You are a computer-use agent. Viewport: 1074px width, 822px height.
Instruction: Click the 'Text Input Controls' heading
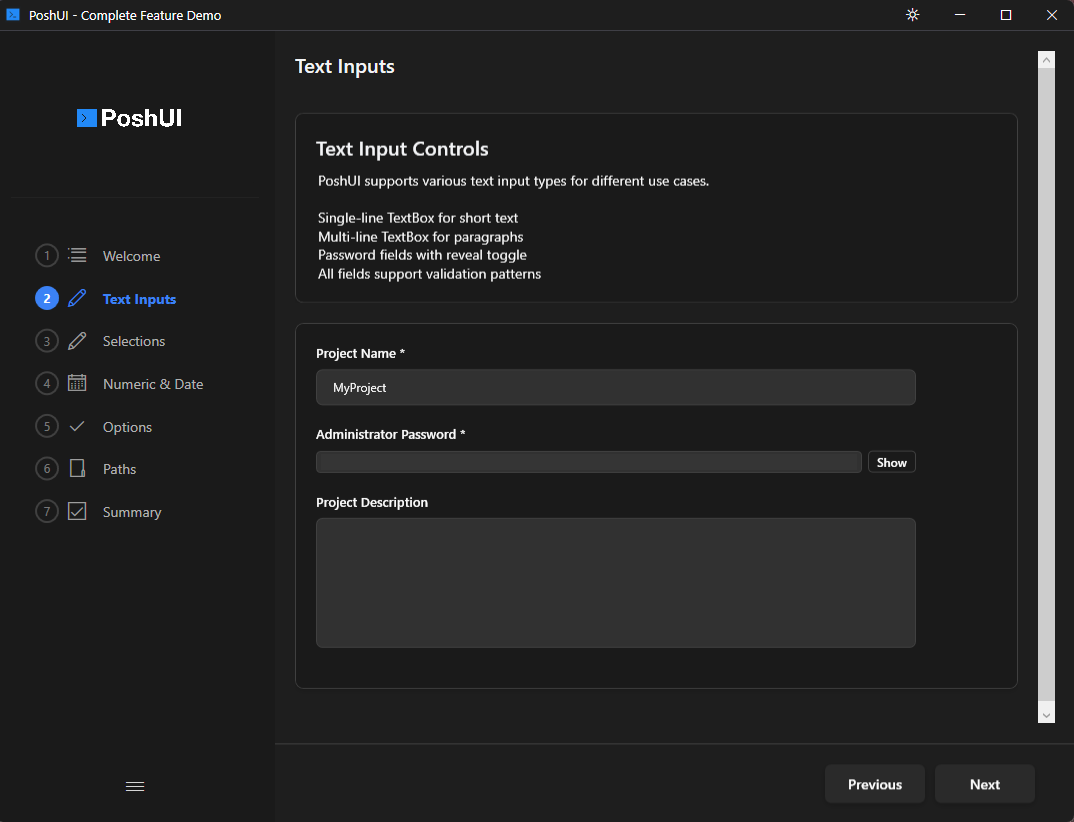tap(402, 149)
